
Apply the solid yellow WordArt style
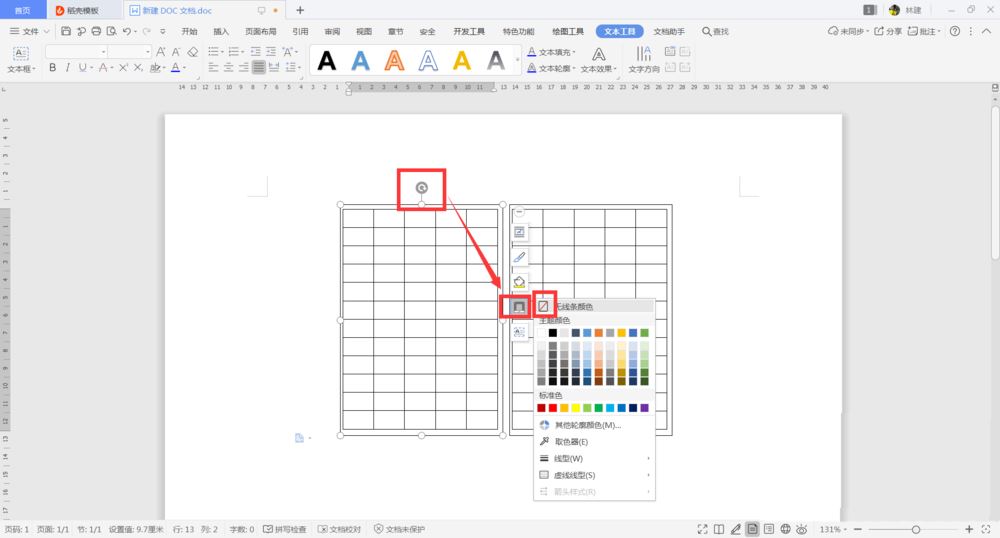point(462,61)
